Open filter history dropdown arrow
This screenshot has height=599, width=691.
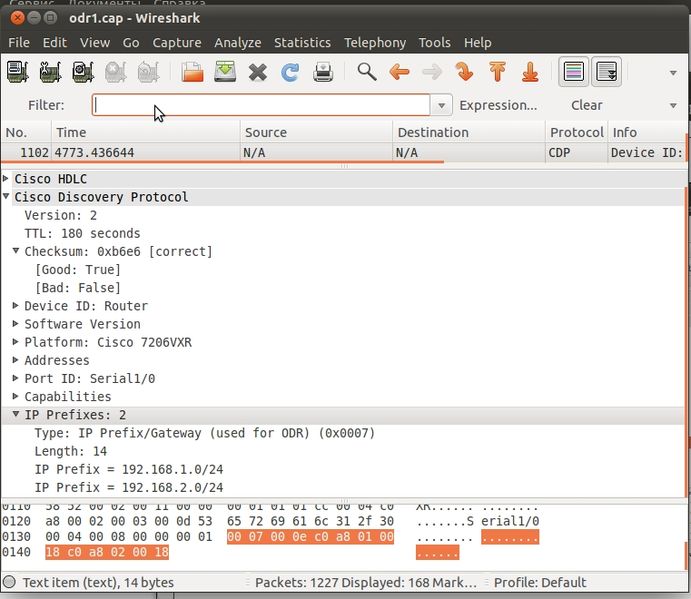[x=441, y=106]
